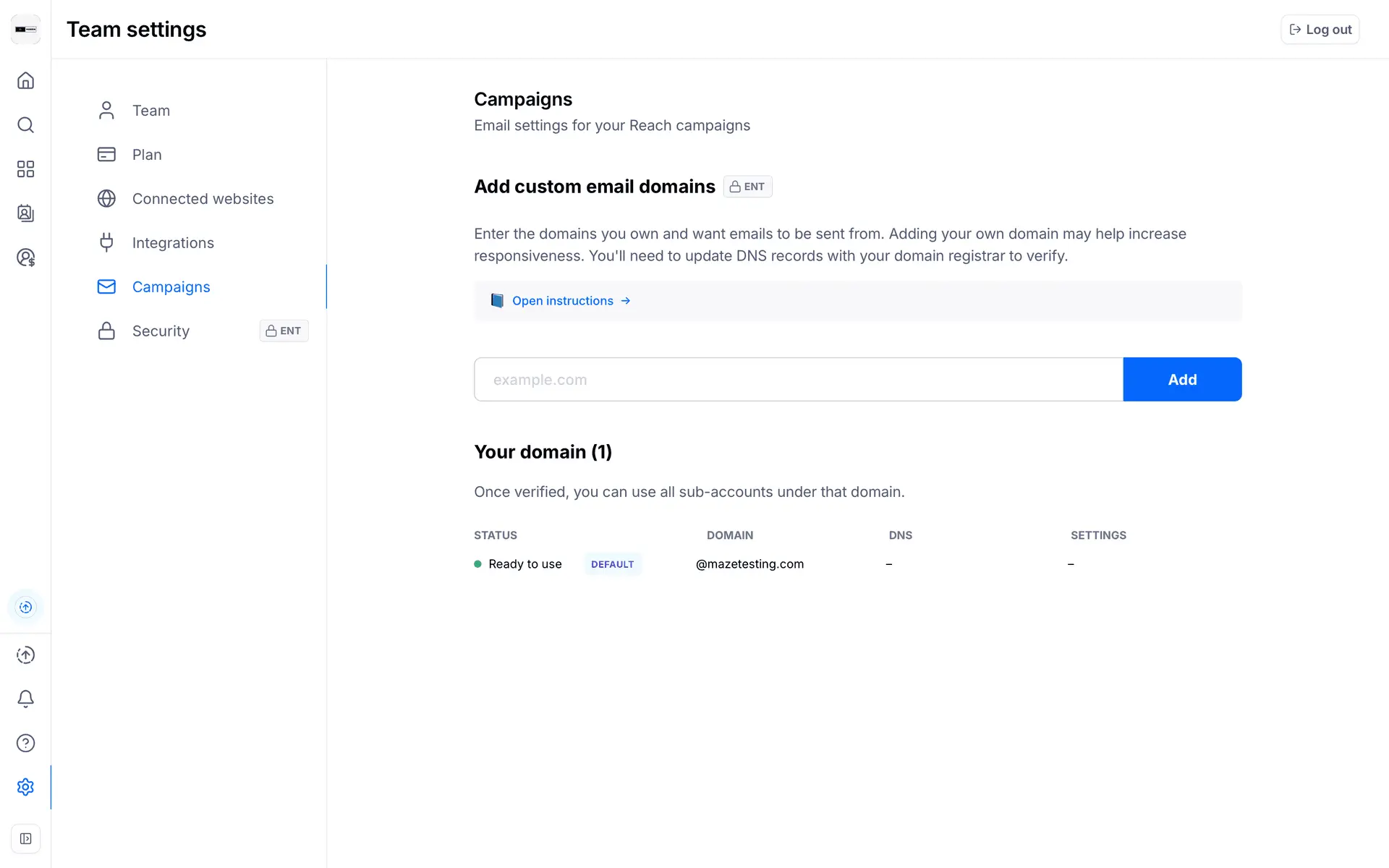Focus the example.com domain input field
The image size is (1389, 868).
coord(798,380)
